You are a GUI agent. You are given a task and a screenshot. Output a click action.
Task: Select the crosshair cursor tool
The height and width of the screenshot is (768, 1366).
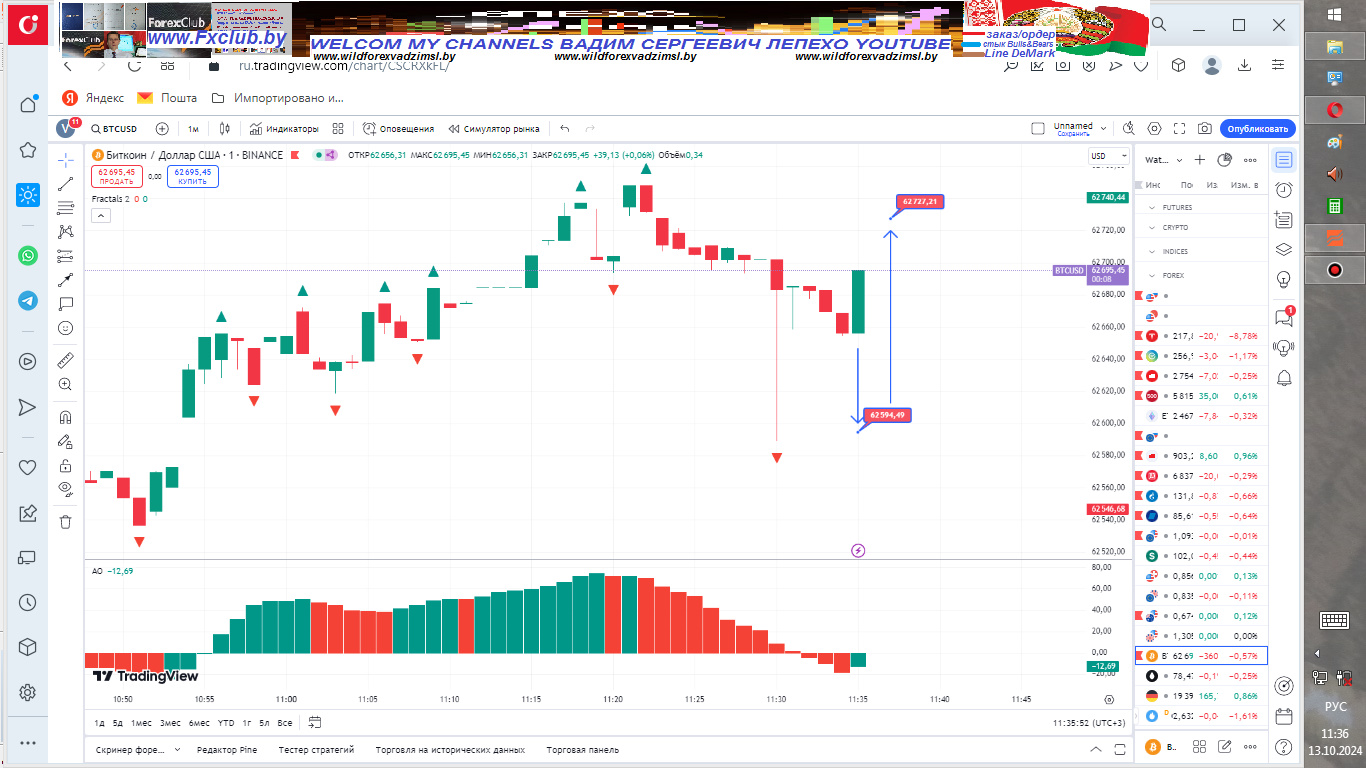tap(66, 160)
